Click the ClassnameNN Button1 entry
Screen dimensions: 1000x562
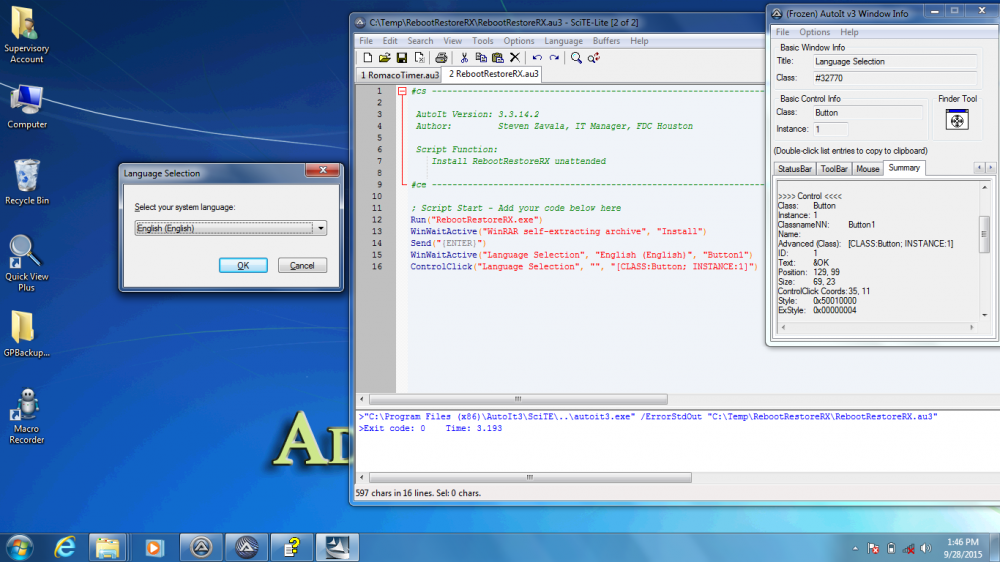click(x=827, y=225)
